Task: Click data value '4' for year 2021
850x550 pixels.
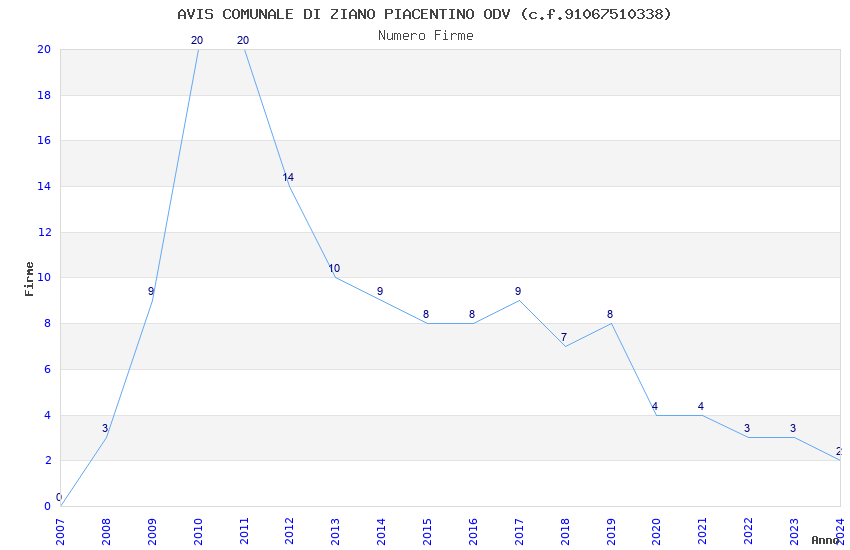Action: coord(701,406)
